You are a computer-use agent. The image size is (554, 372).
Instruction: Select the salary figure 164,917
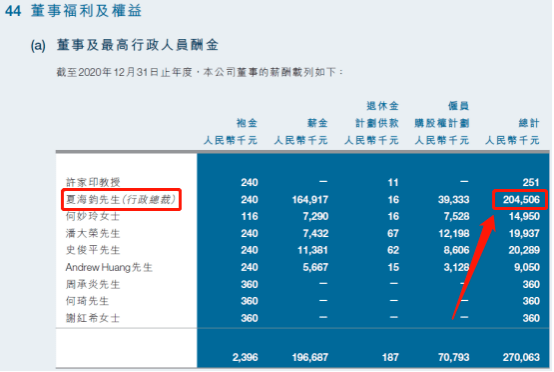tap(310, 200)
